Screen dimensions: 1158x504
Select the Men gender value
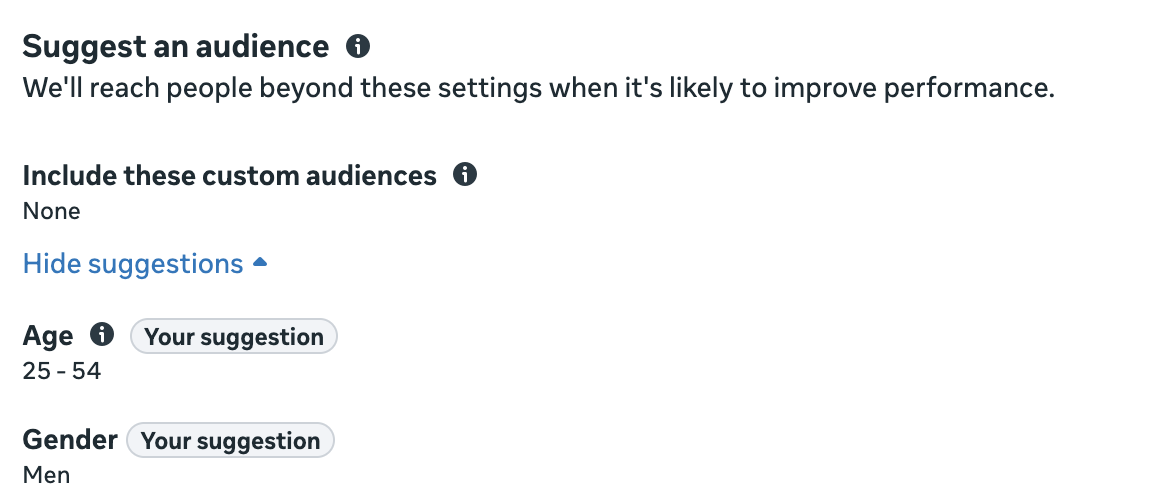(46, 475)
